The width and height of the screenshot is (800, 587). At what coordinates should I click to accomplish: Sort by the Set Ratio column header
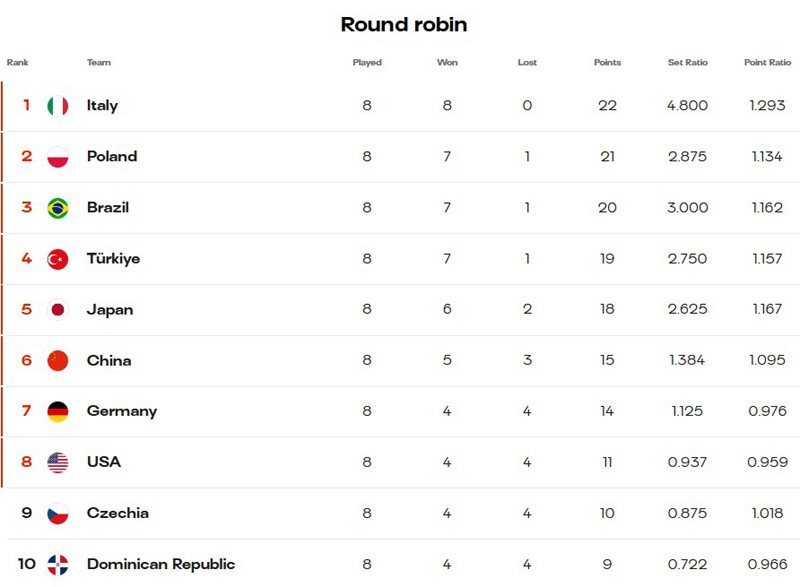pyautogui.click(x=687, y=62)
